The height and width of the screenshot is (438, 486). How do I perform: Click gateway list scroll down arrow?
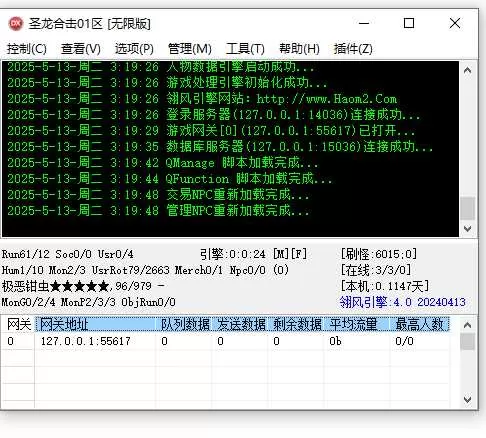click(x=468, y=399)
